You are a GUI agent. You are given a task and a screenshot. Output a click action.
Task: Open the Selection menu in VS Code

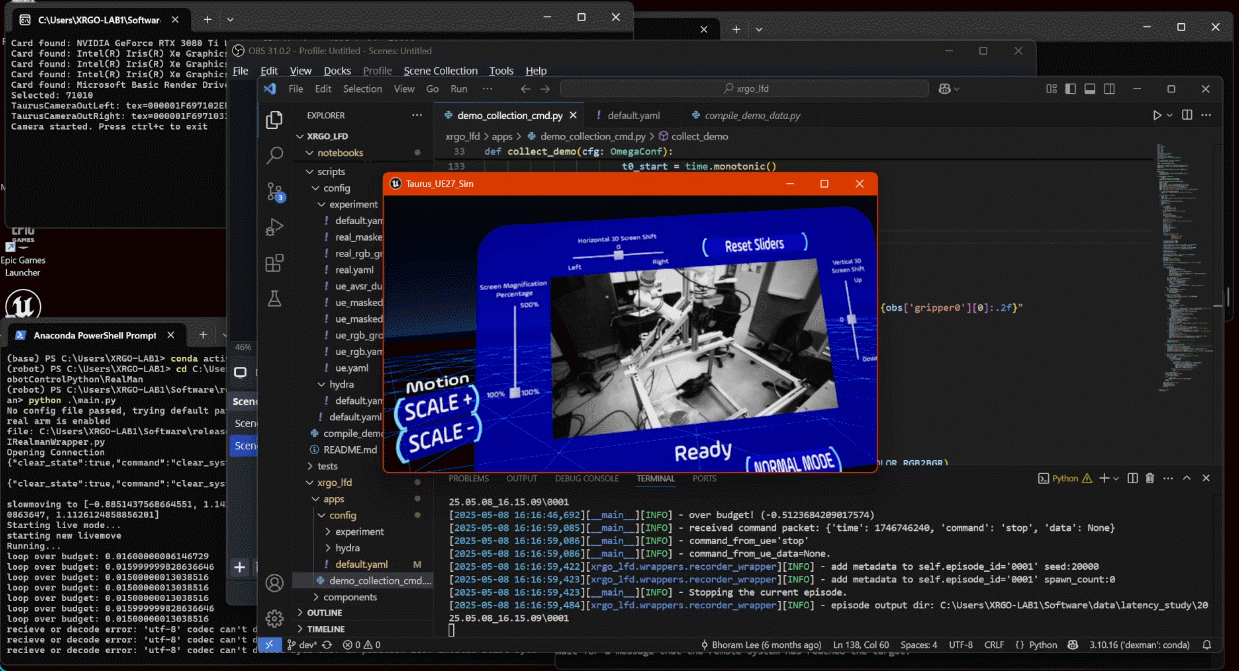pyautogui.click(x=362, y=89)
